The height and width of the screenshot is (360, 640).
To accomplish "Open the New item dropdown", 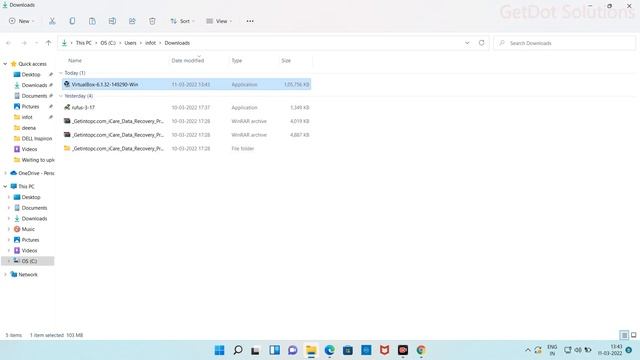I will (x=22, y=21).
